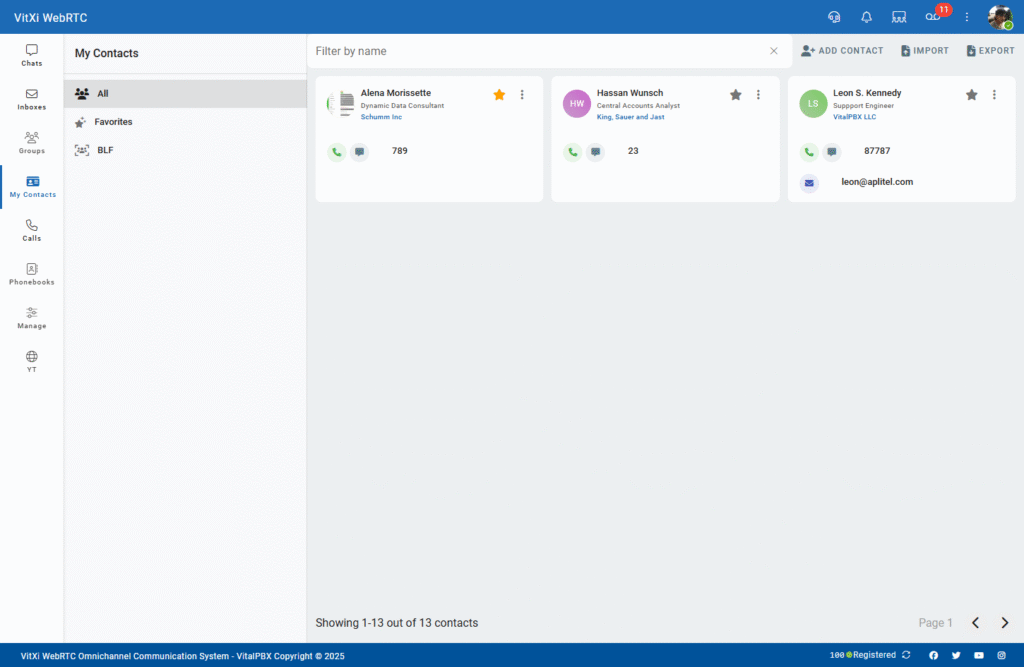Viewport: 1024px width, 667px height.
Task: Email Leon S. Kennedy using envelope icon
Action: pos(809,183)
